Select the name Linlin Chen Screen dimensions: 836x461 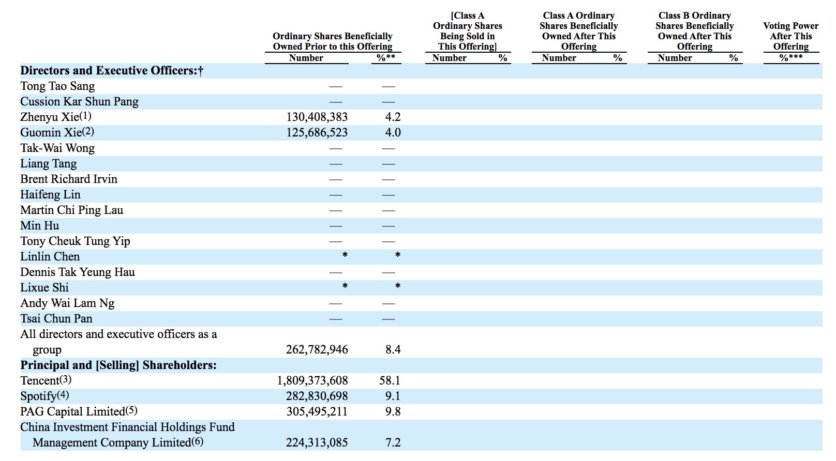(50, 256)
